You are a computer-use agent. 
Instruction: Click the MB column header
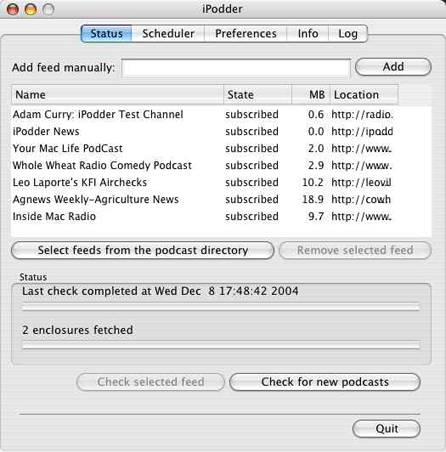(311, 95)
